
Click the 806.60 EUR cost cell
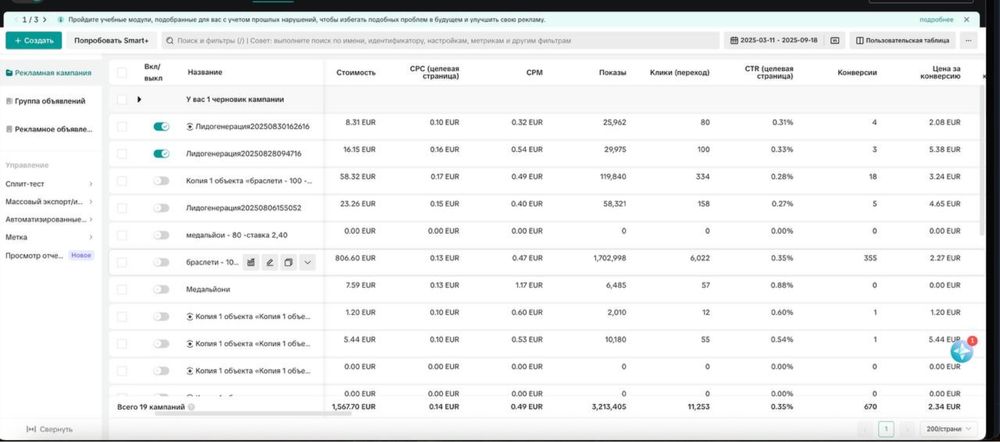point(355,258)
